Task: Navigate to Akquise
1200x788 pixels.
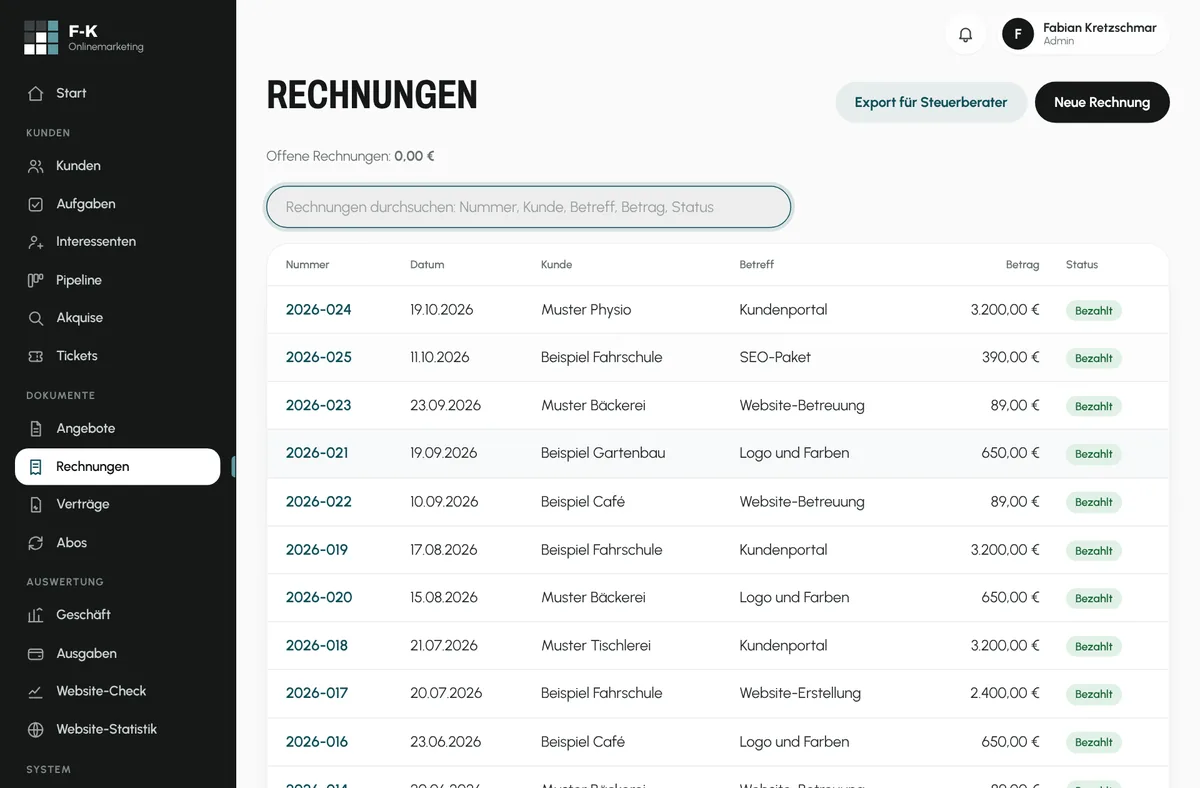Action: (x=118, y=318)
